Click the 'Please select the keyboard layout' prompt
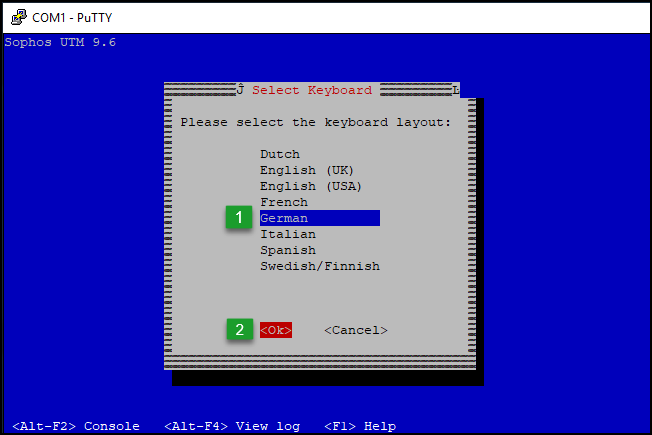Image resolution: width=652 pixels, height=435 pixels. (316, 122)
